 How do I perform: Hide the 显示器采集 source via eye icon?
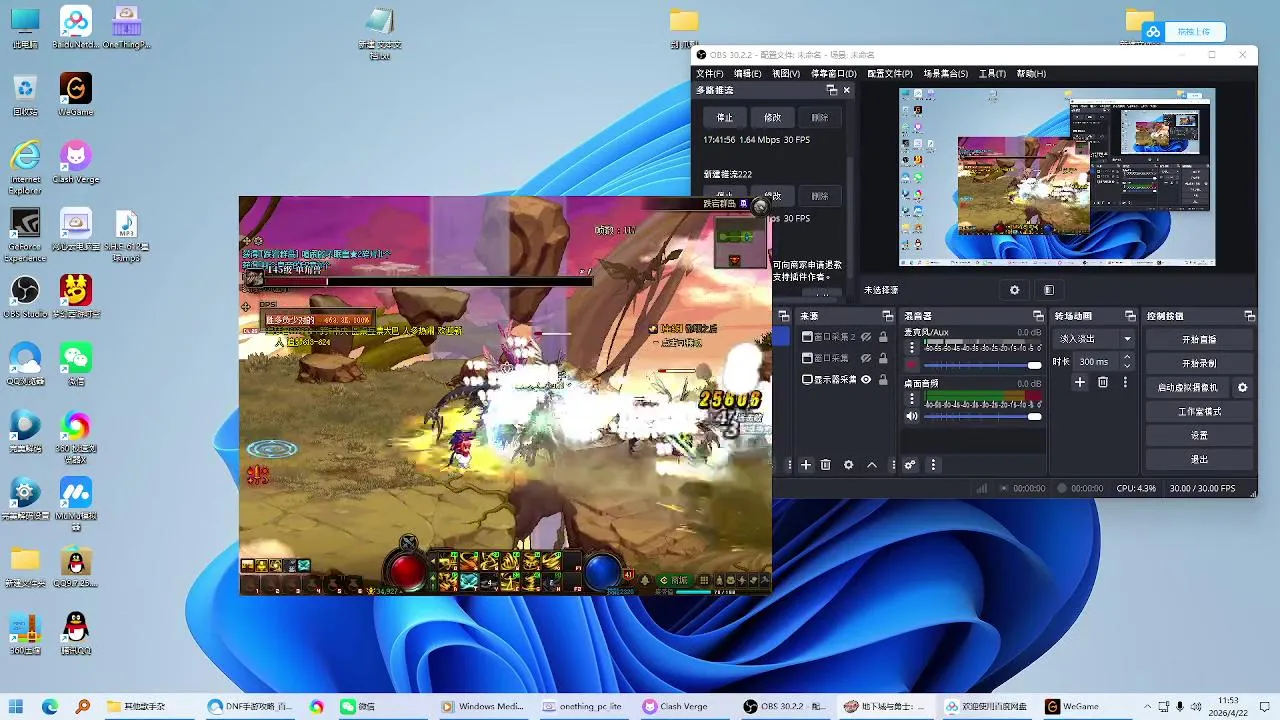[x=866, y=380]
